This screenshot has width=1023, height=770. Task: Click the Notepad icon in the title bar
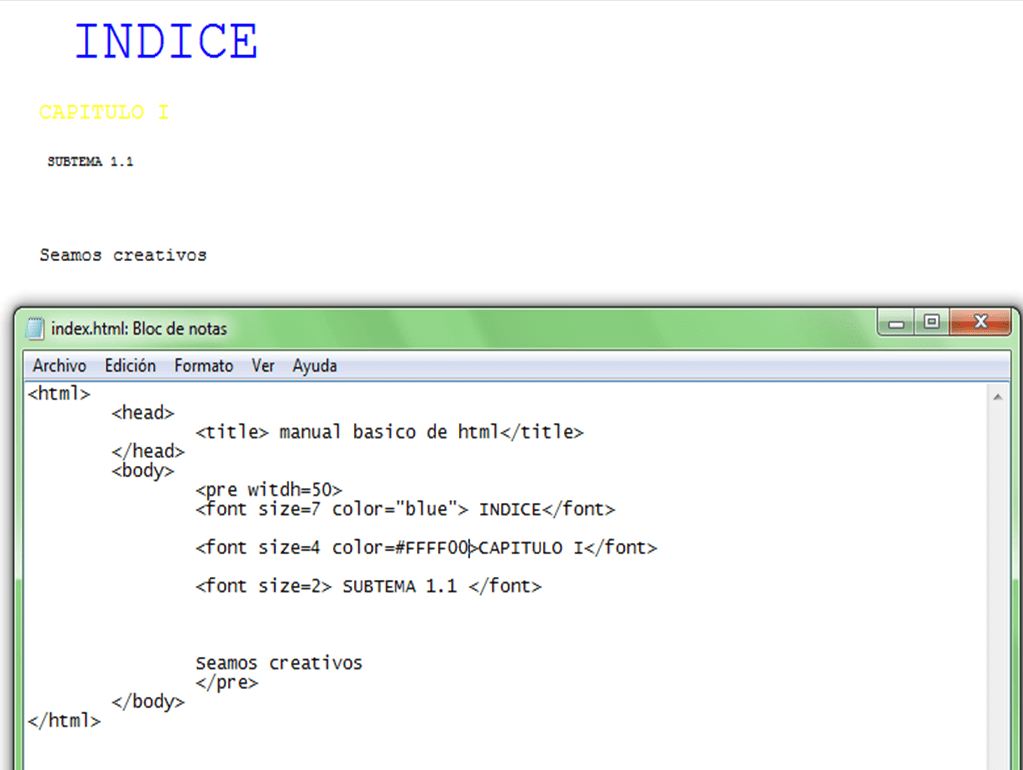tap(35, 329)
